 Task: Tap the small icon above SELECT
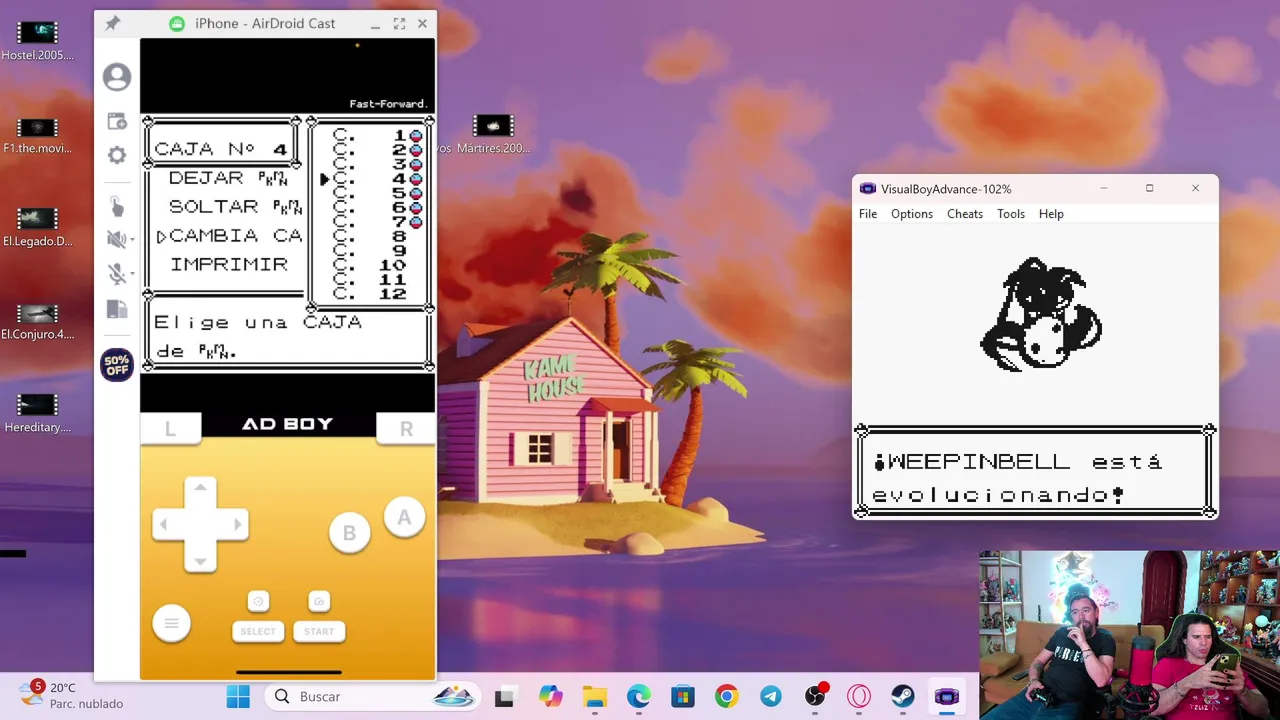click(258, 601)
